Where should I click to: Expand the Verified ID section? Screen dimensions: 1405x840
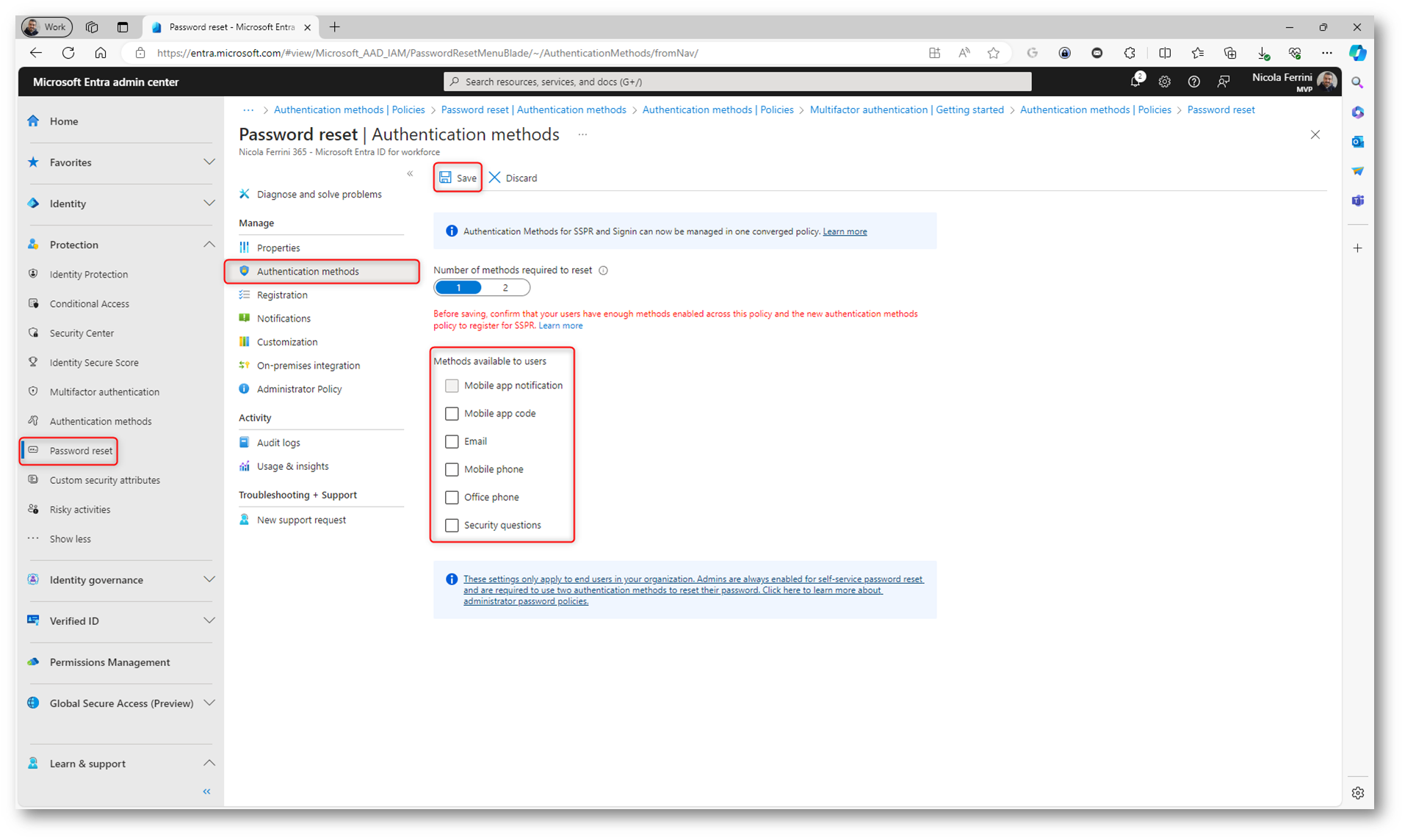coord(209,620)
